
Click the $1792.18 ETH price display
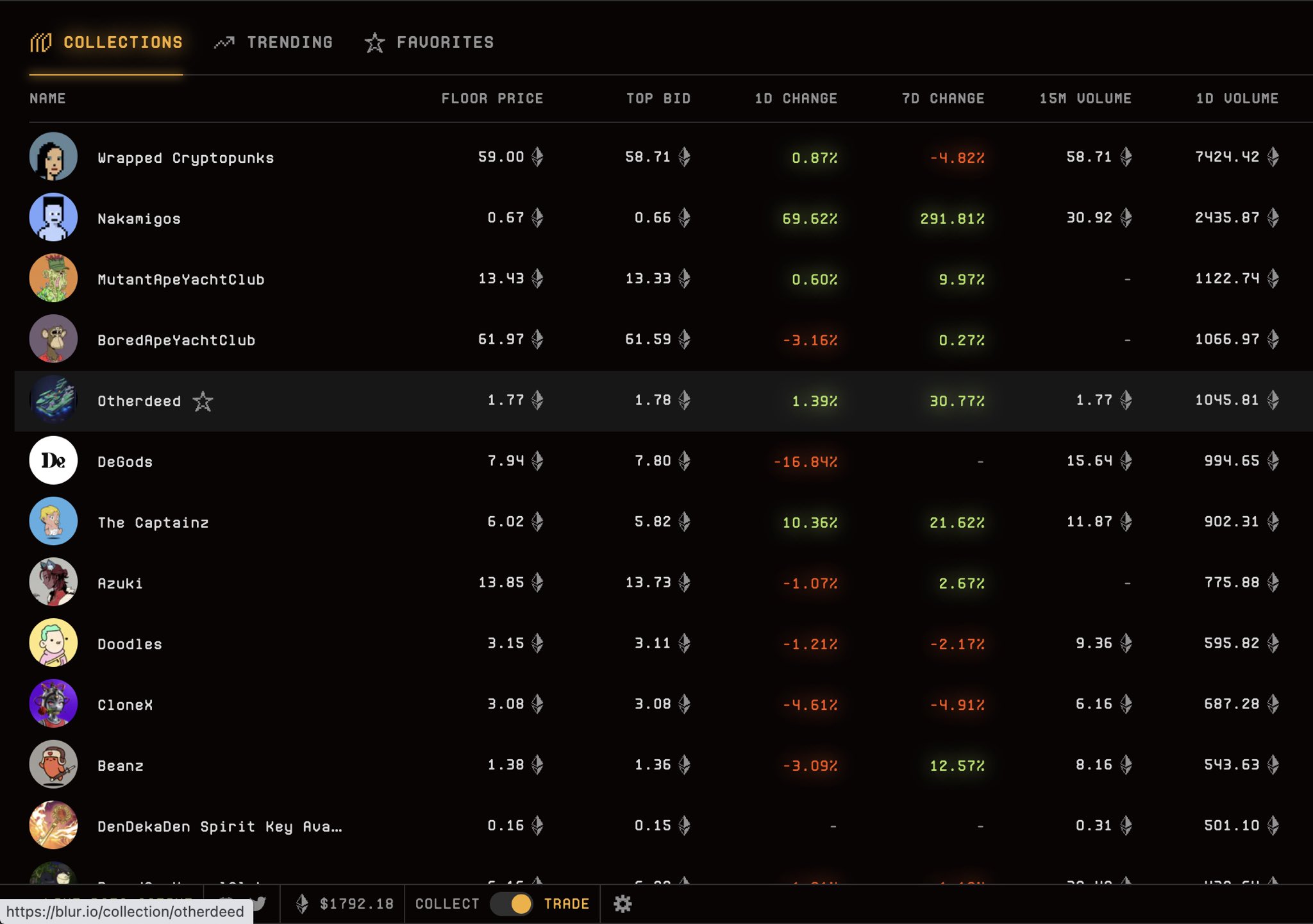(x=356, y=904)
